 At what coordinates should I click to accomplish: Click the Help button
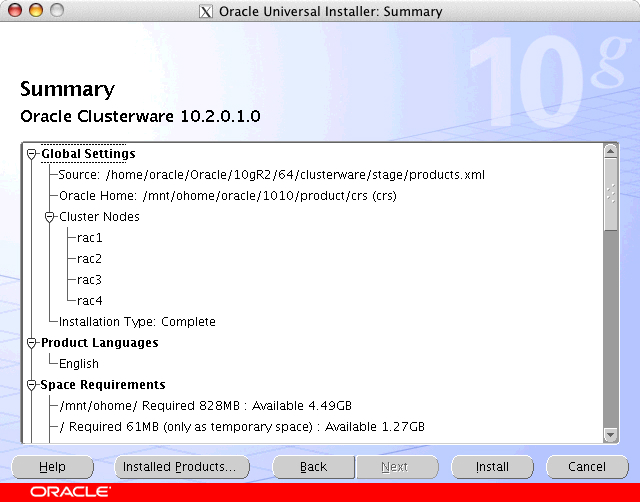[x=52, y=467]
